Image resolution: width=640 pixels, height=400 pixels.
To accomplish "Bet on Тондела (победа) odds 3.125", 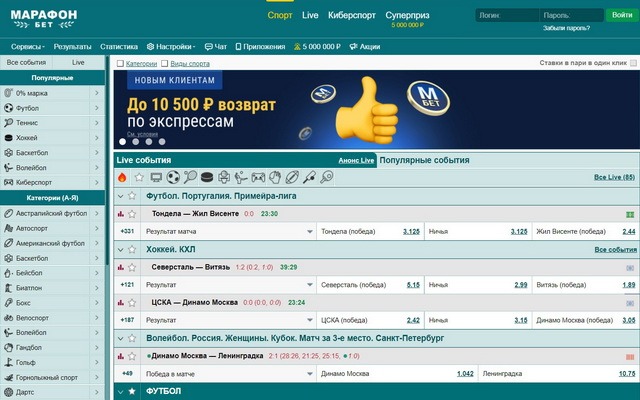I will click(x=411, y=231).
